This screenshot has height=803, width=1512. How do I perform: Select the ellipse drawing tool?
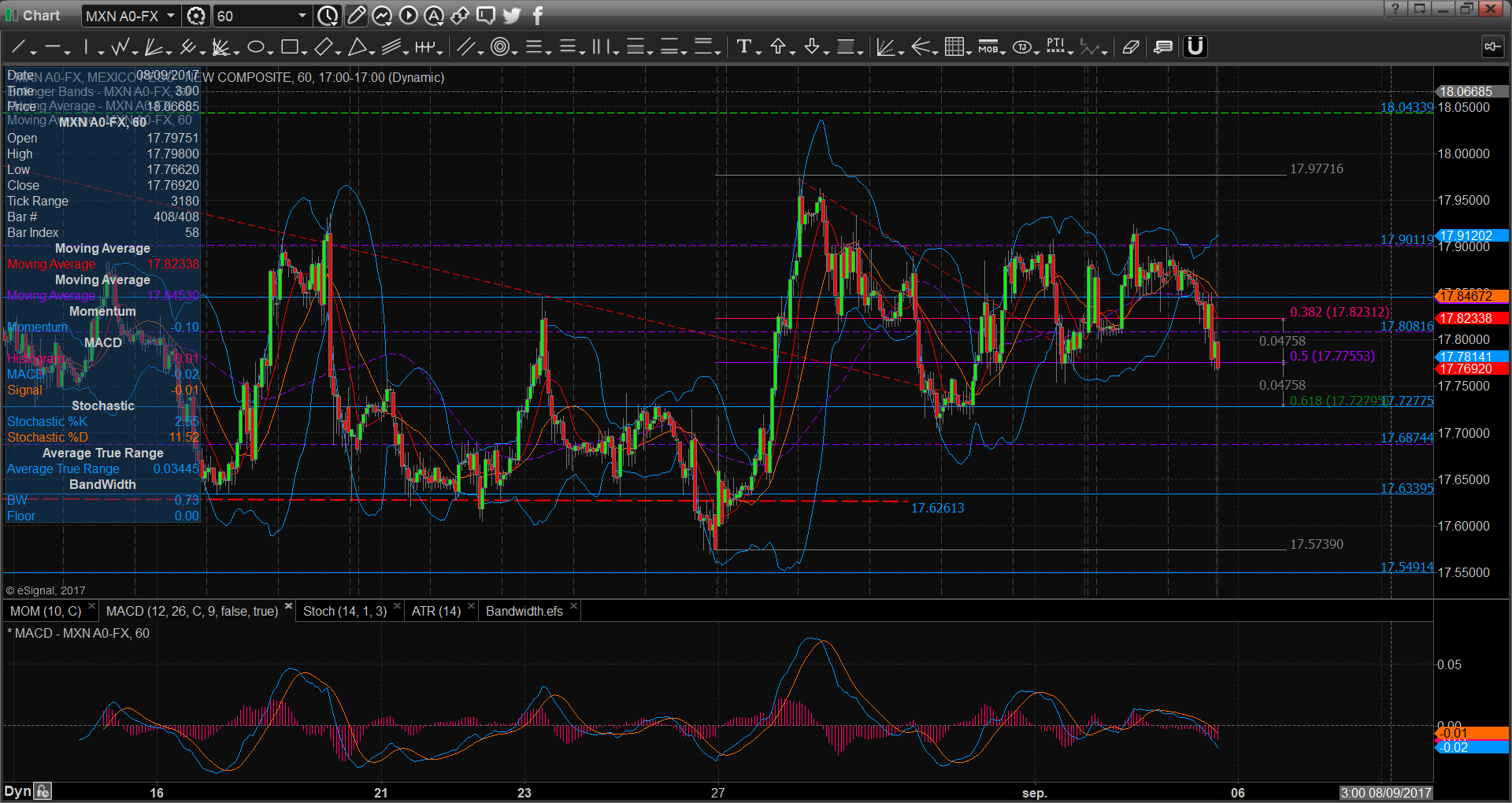[x=255, y=47]
